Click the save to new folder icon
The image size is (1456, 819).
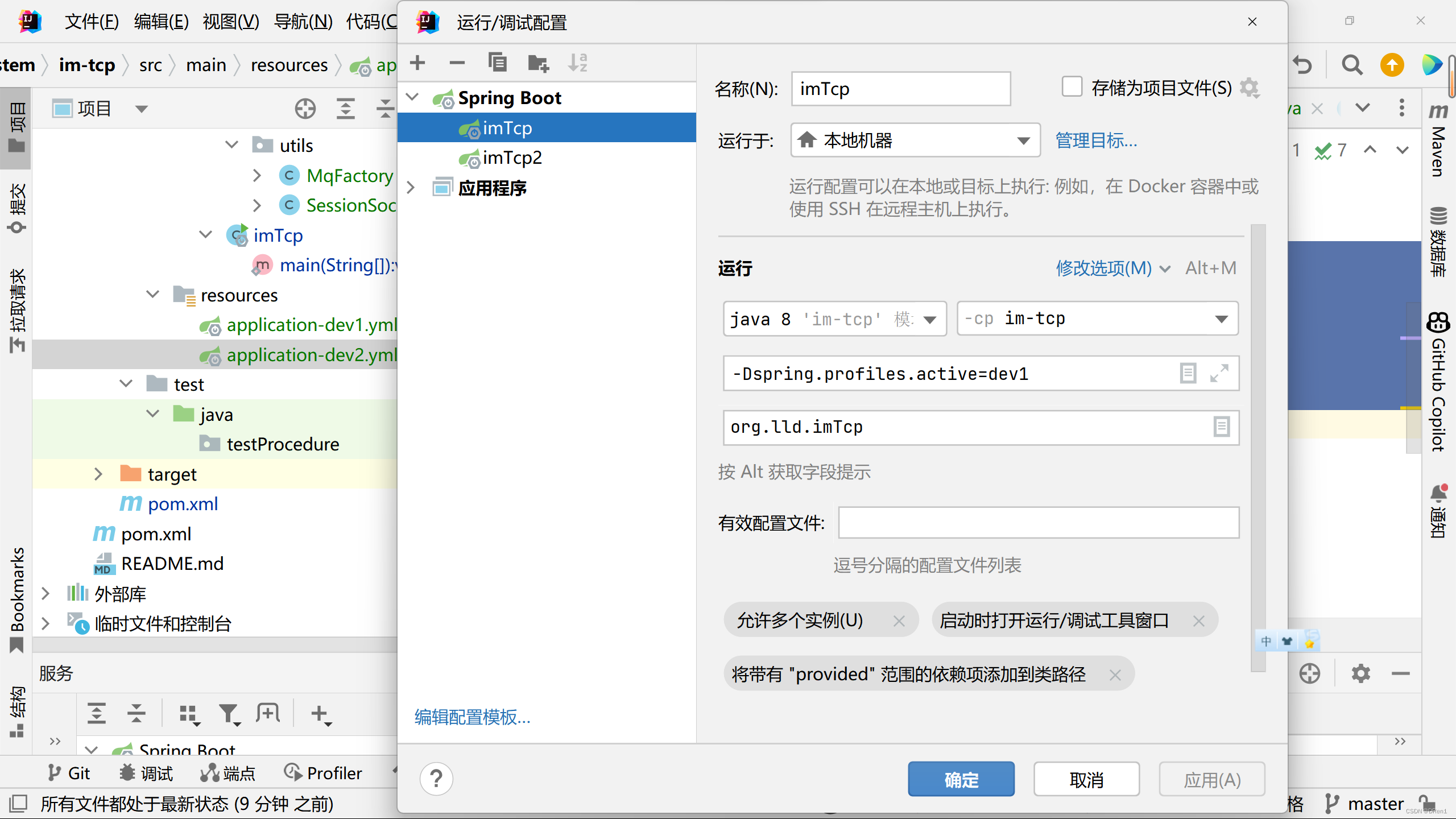coord(537,63)
